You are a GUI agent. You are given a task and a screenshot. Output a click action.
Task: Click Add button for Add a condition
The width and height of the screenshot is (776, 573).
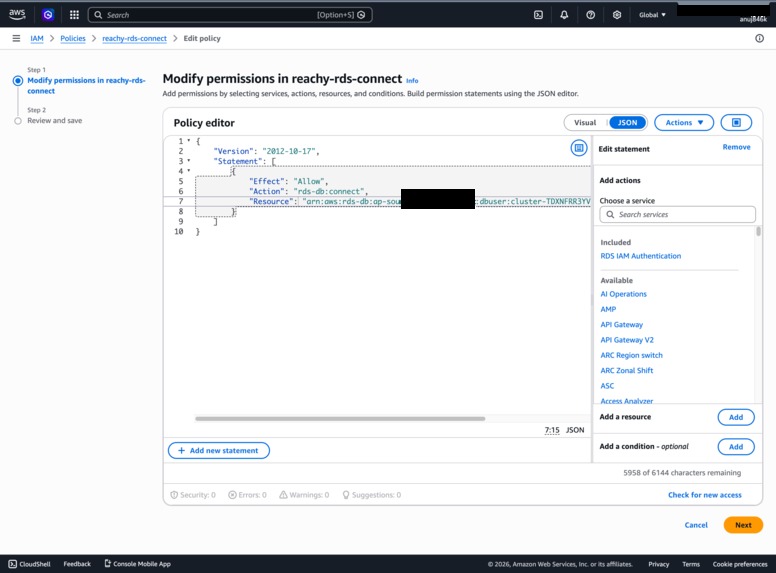(736, 447)
